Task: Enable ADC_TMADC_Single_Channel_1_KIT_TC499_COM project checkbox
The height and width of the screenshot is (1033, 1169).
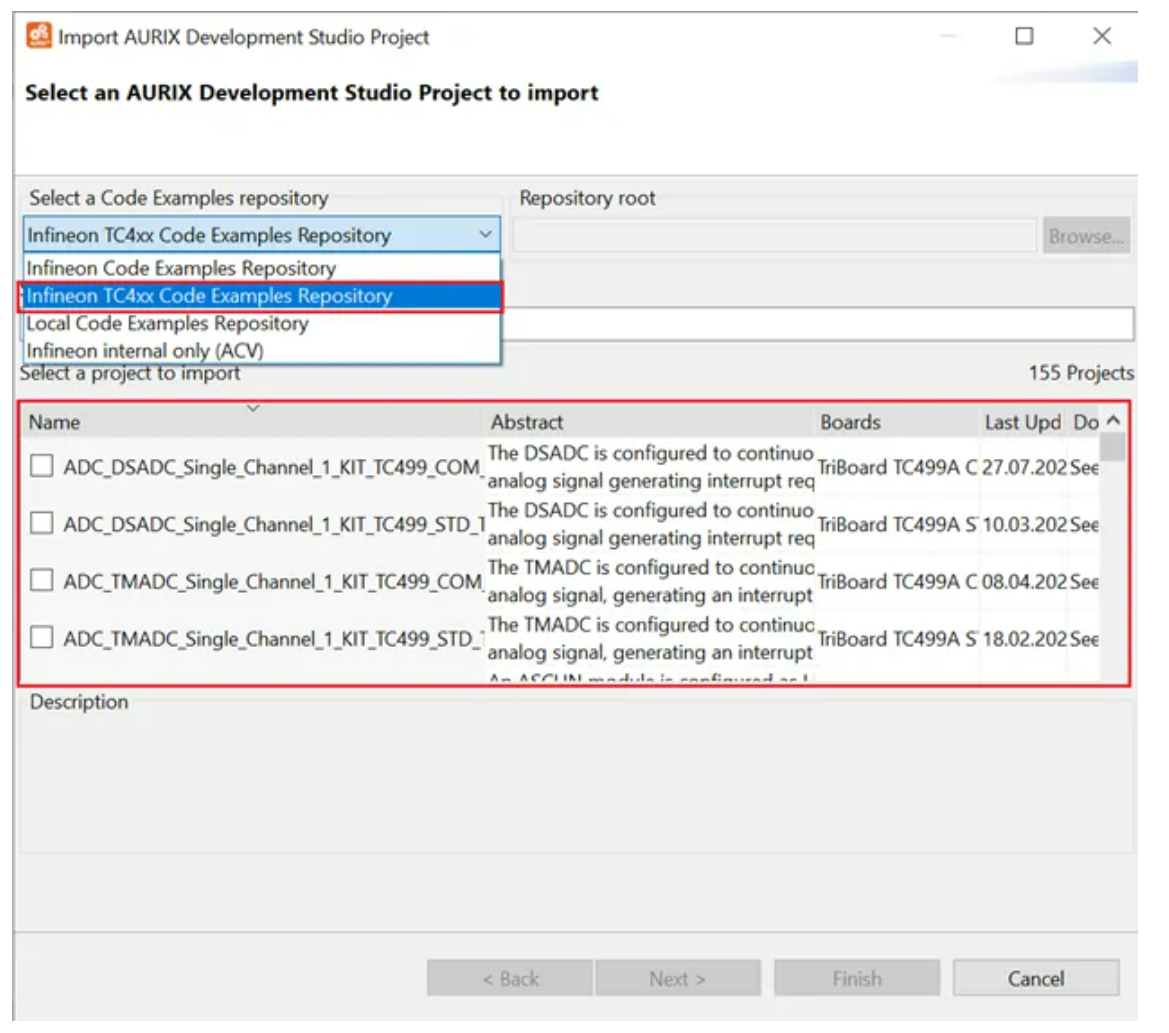Action: click(x=42, y=580)
